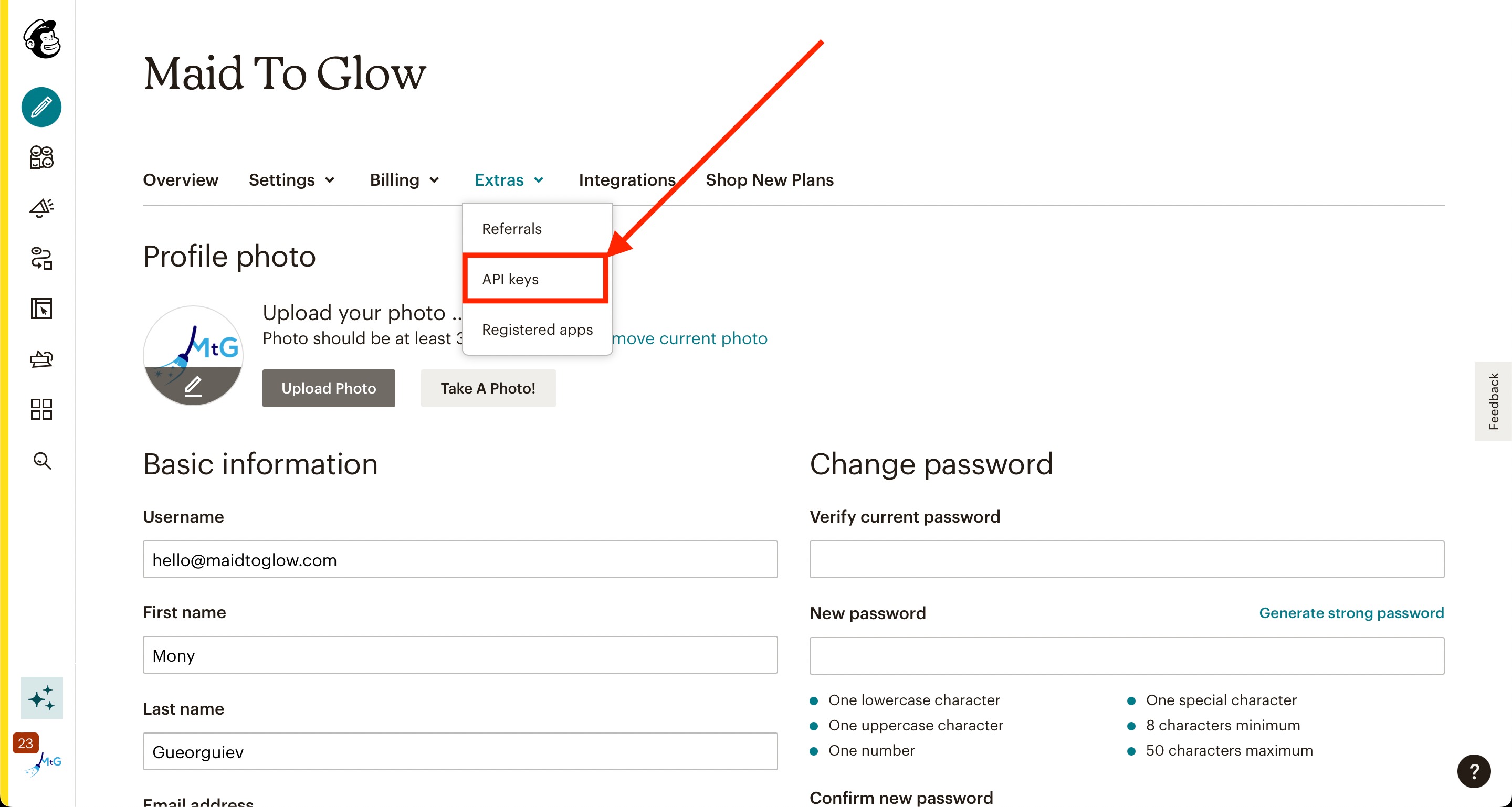The image size is (1512, 807).
Task: Click the Search magnifier icon
Action: click(41, 461)
